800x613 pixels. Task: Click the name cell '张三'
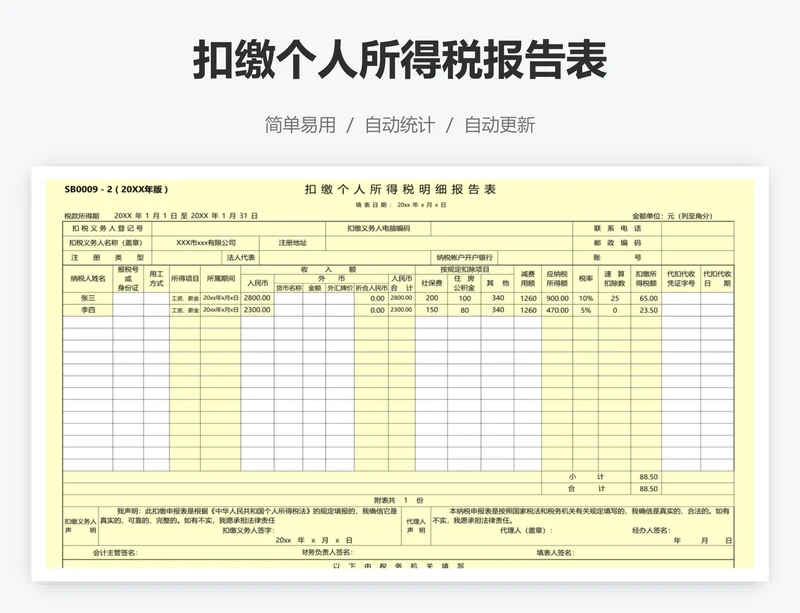(88, 298)
